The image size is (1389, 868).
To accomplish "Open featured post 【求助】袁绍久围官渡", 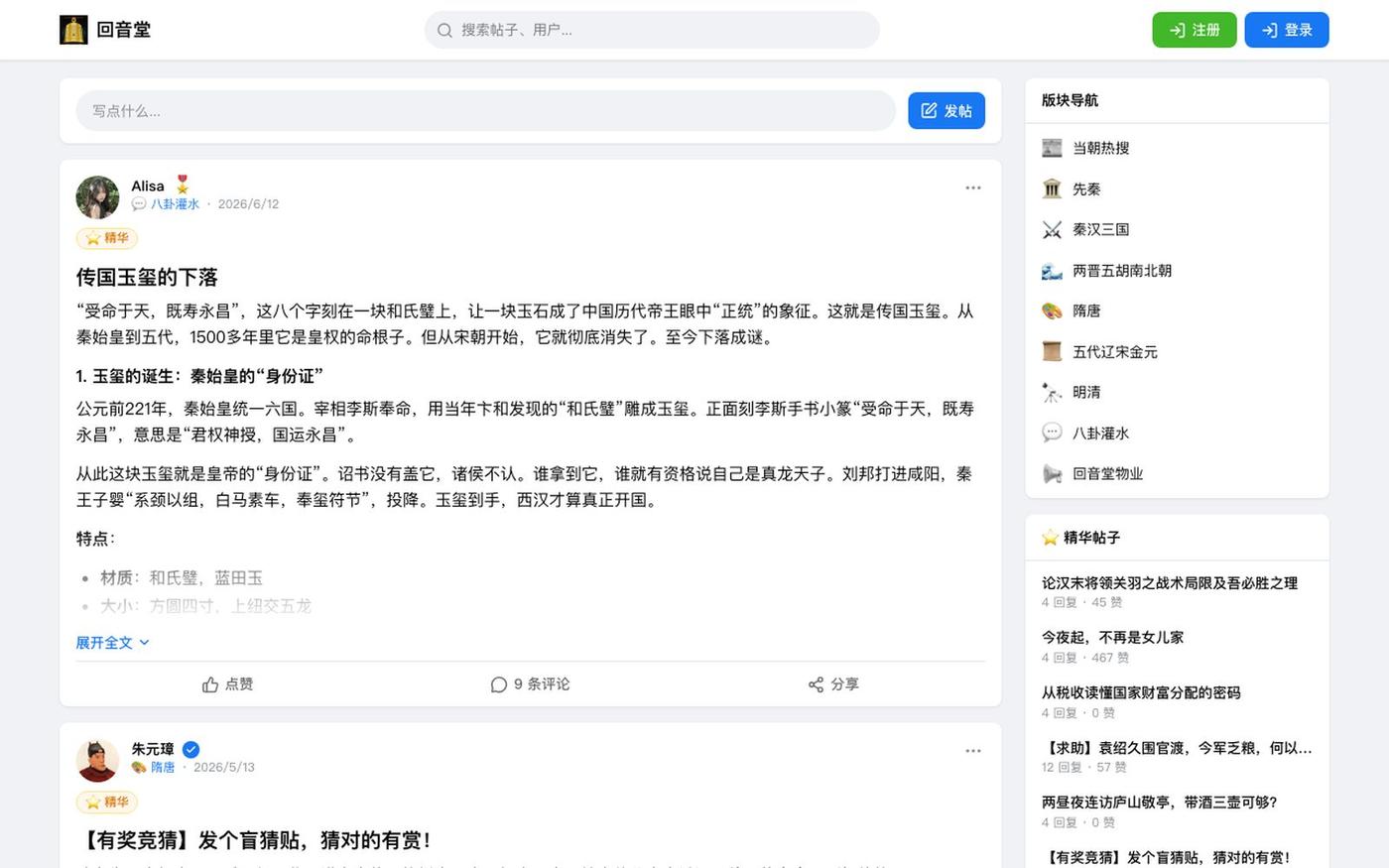I will click(1177, 748).
